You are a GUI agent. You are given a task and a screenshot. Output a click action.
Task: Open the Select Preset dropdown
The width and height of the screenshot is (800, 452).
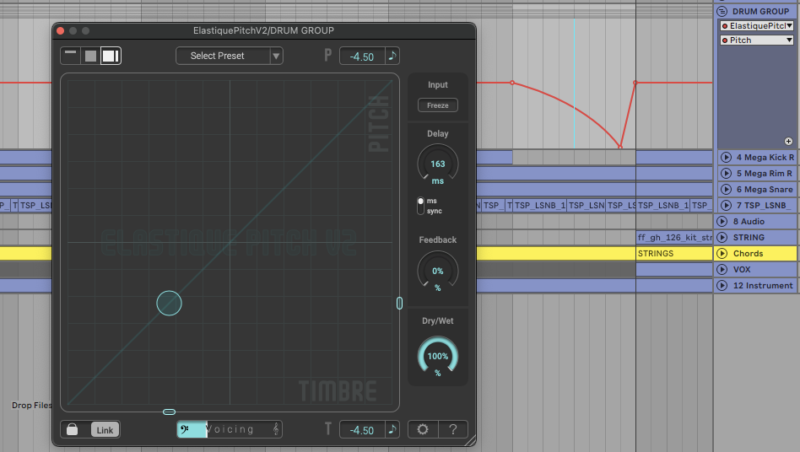pyautogui.click(x=229, y=56)
